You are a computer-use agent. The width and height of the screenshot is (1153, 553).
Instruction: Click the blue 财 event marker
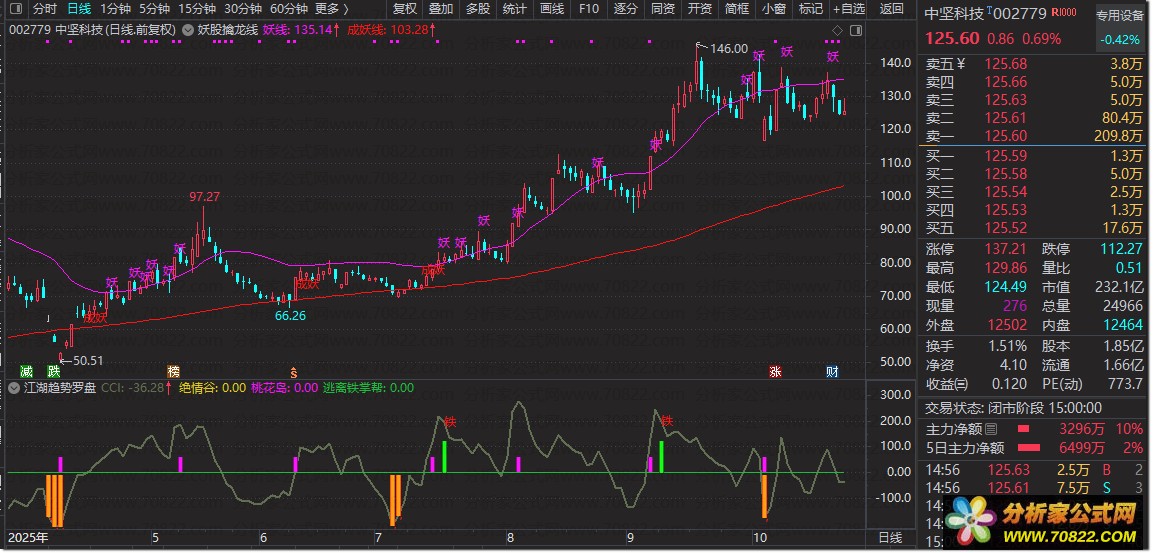point(832,371)
